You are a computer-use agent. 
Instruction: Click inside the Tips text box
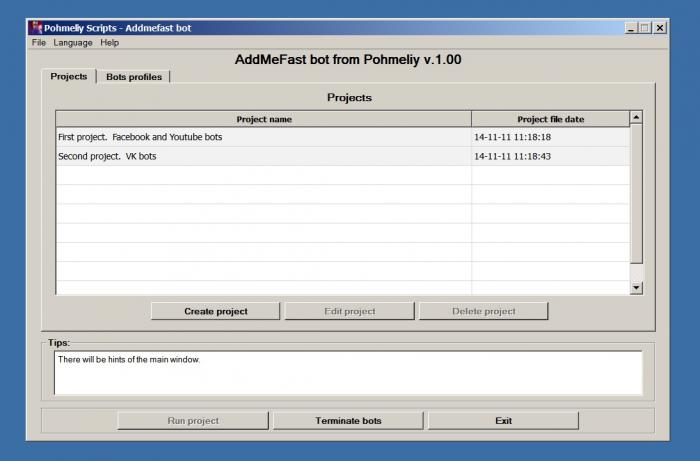pyautogui.click(x=348, y=373)
